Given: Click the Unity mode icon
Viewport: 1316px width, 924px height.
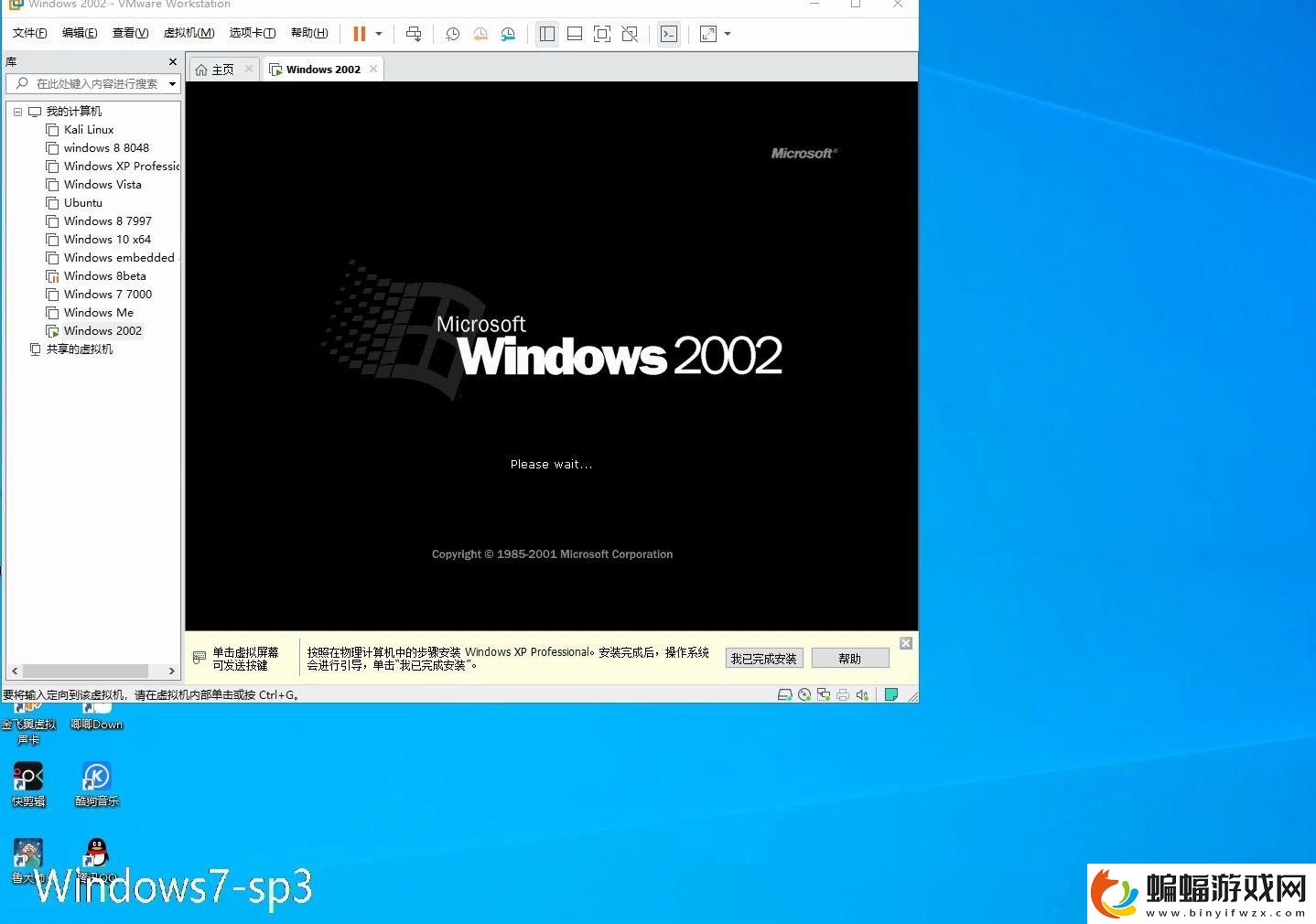Looking at the screenshot, I should [630, 34].
